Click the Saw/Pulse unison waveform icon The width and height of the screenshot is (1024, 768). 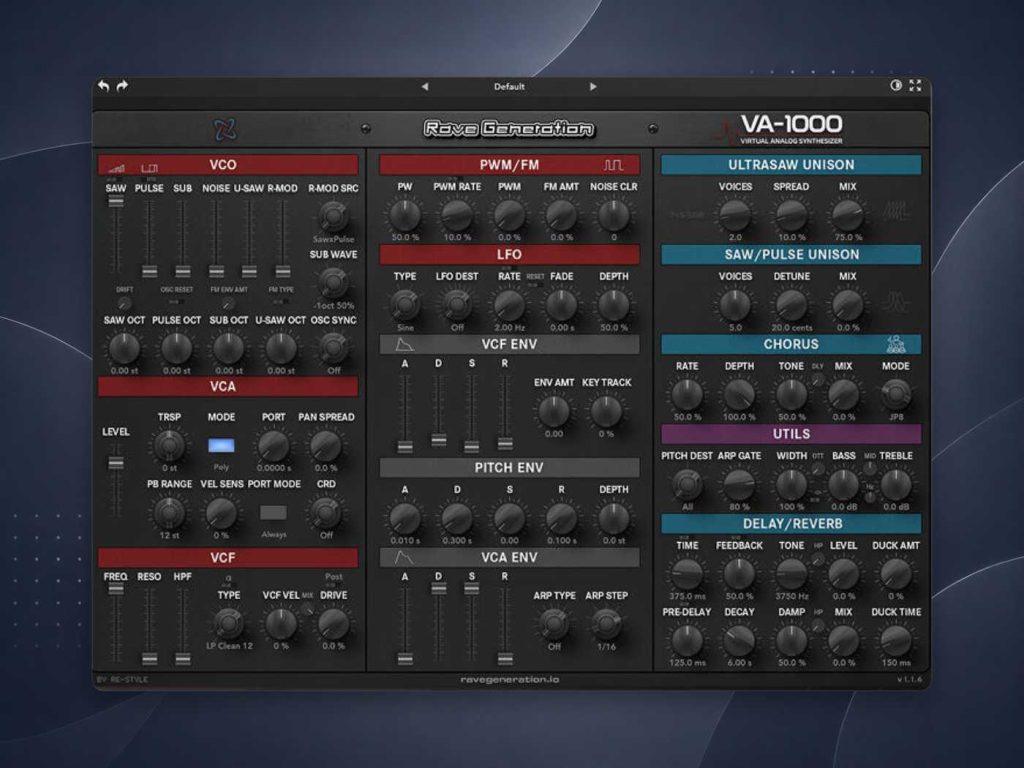click(895, 302)
